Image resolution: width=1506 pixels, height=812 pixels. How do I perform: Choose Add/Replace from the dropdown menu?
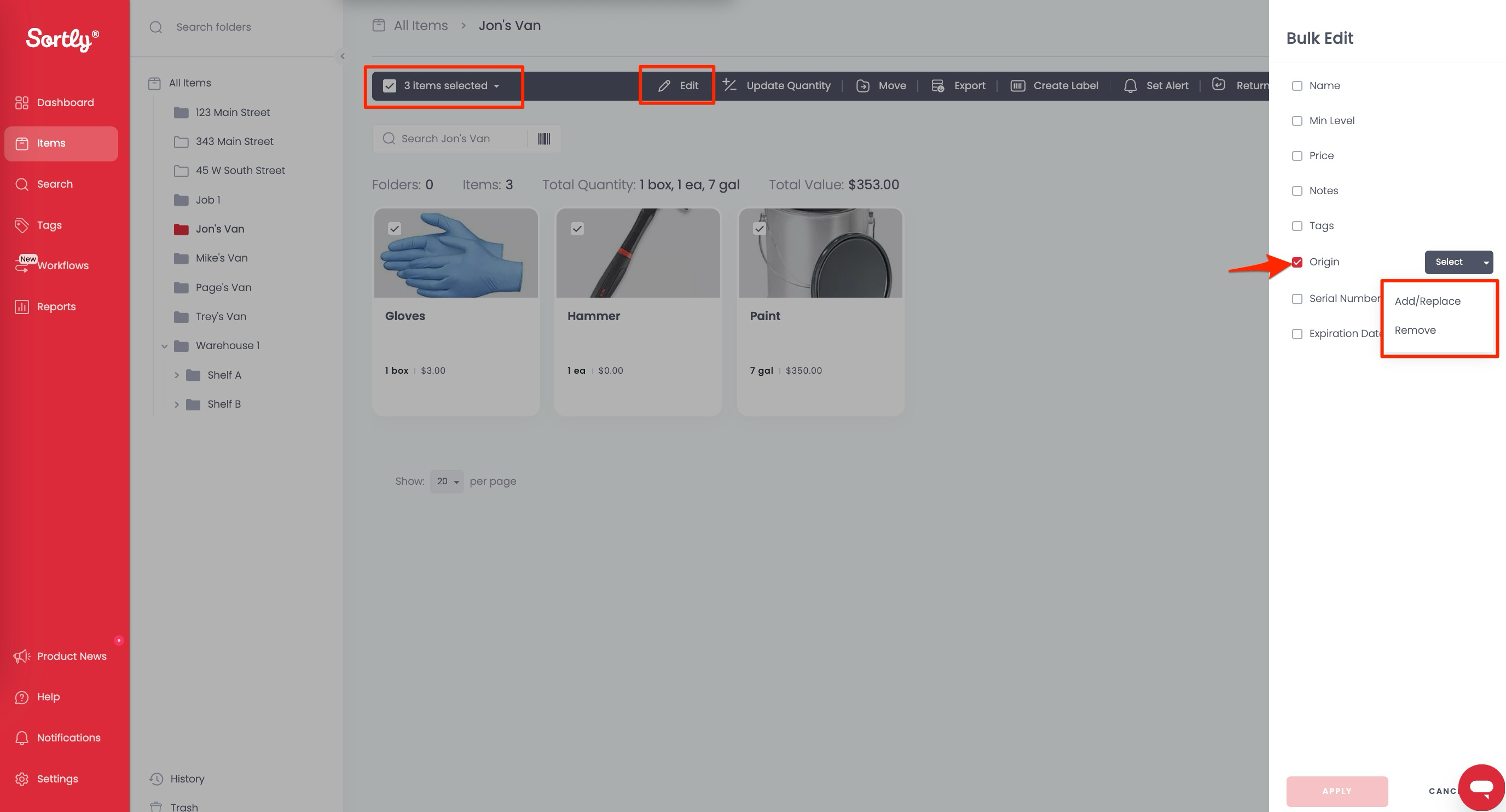click(x=1427, y=301)
